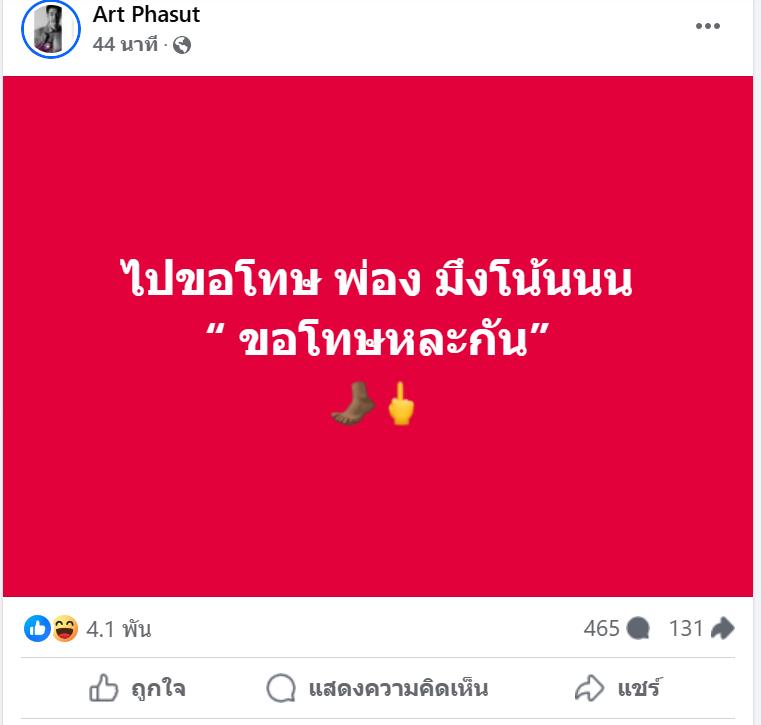Click the share arrow icon beside แชร์
The image size is (761, 725).
point(589,688)
